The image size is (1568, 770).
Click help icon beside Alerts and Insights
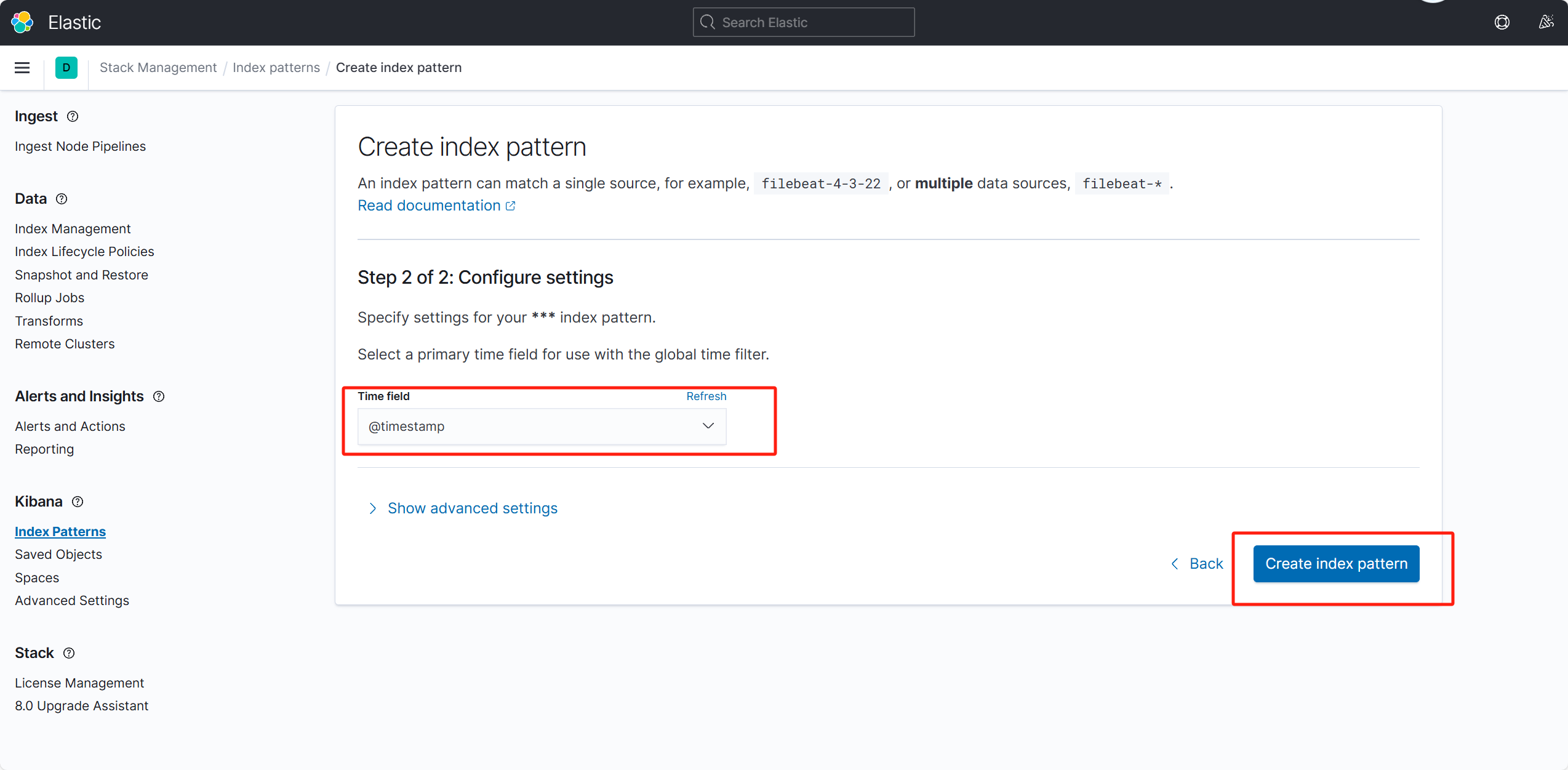click(159, 396)
